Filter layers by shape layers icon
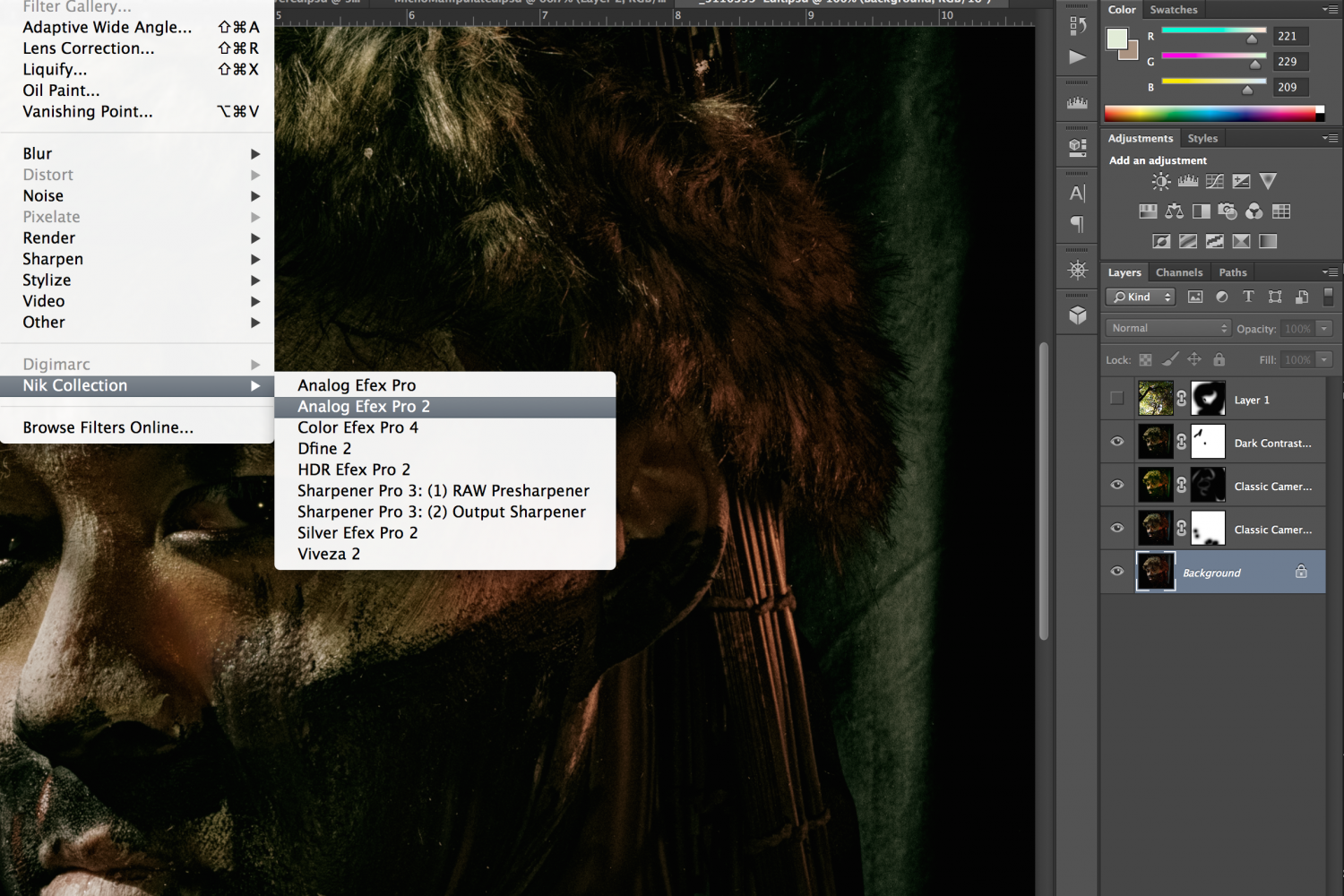This screenshot has width=1344, height=896. tap(1275, 297)
